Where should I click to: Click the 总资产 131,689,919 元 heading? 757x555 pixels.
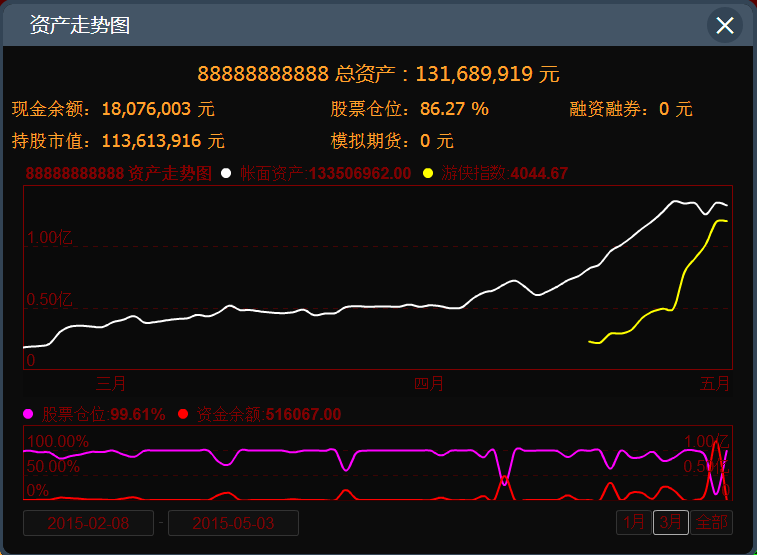tap(378, 73)
